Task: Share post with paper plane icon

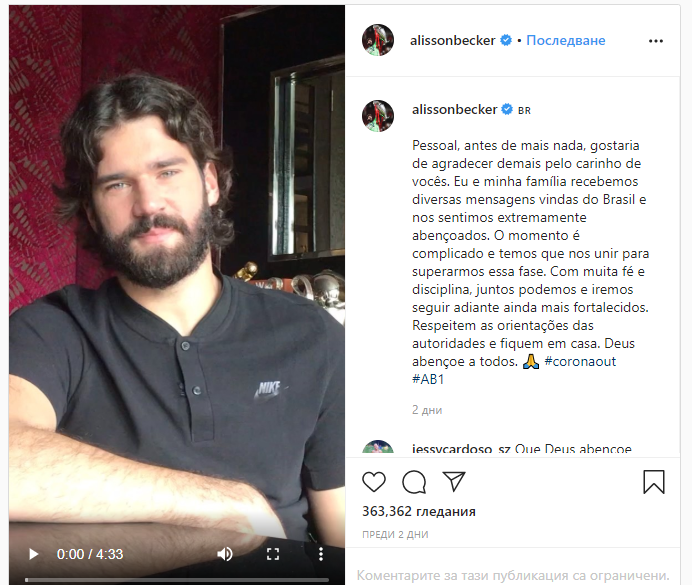Action: pos(454,481)
